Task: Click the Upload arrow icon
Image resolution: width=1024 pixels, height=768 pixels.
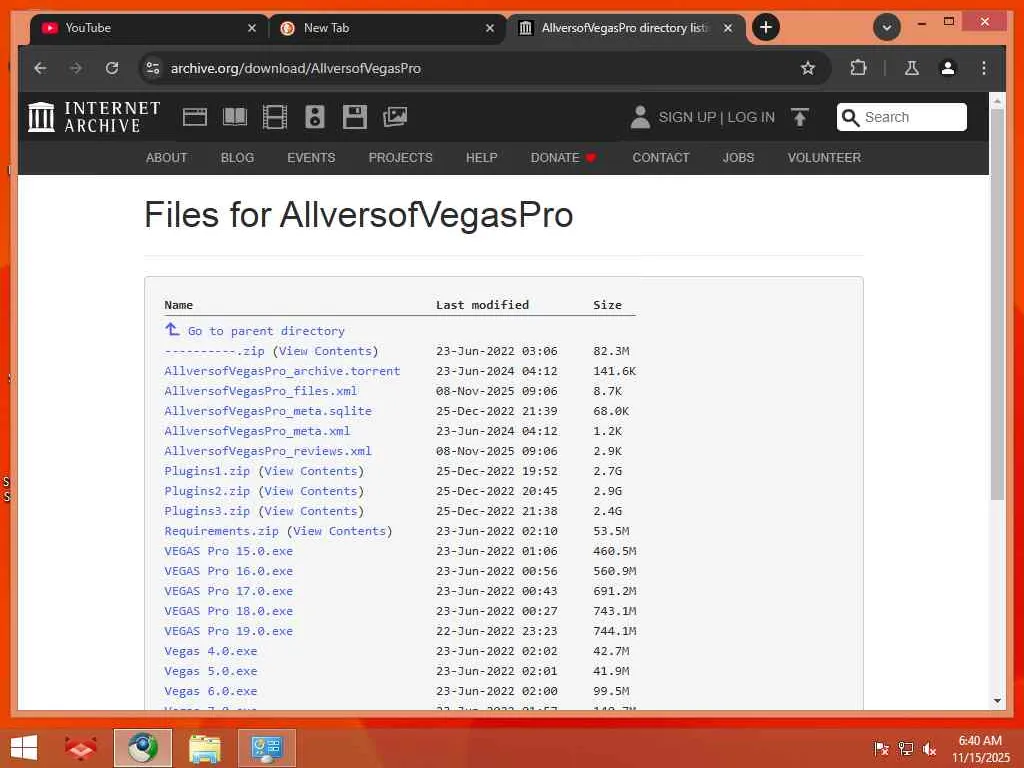Action: pyautogui.click(x=800, y=118)
